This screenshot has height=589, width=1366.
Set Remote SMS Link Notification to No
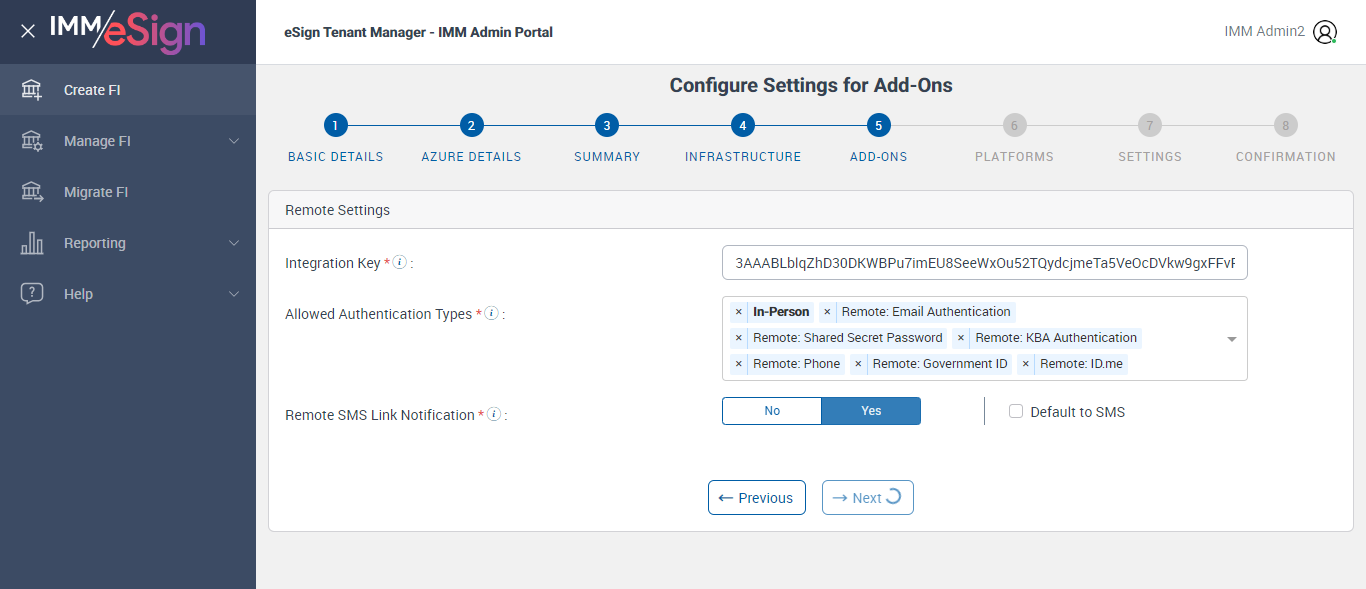(772, 411)
